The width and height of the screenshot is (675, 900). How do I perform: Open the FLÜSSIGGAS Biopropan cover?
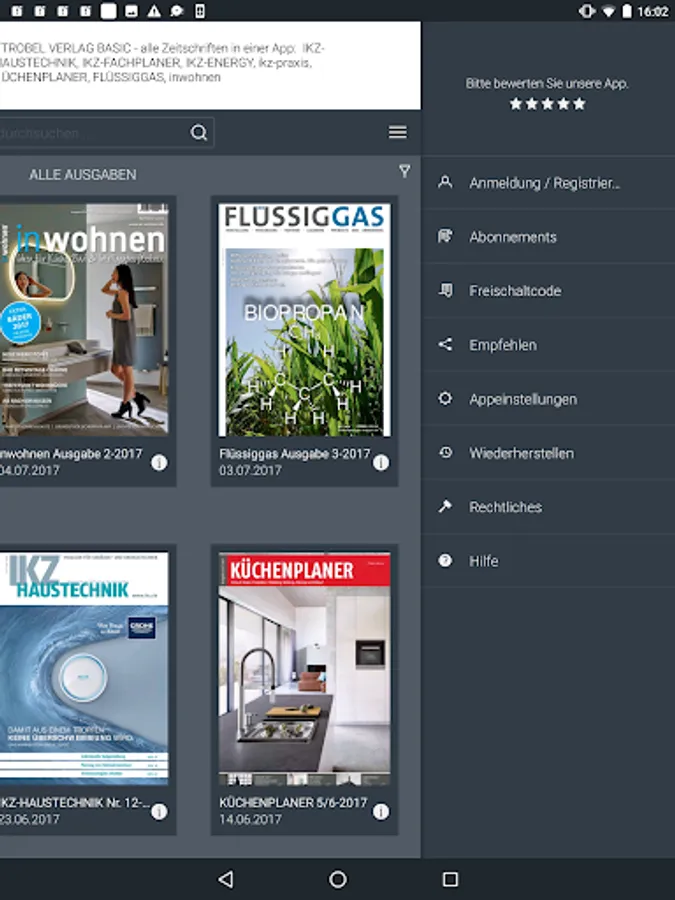[304, 319]
